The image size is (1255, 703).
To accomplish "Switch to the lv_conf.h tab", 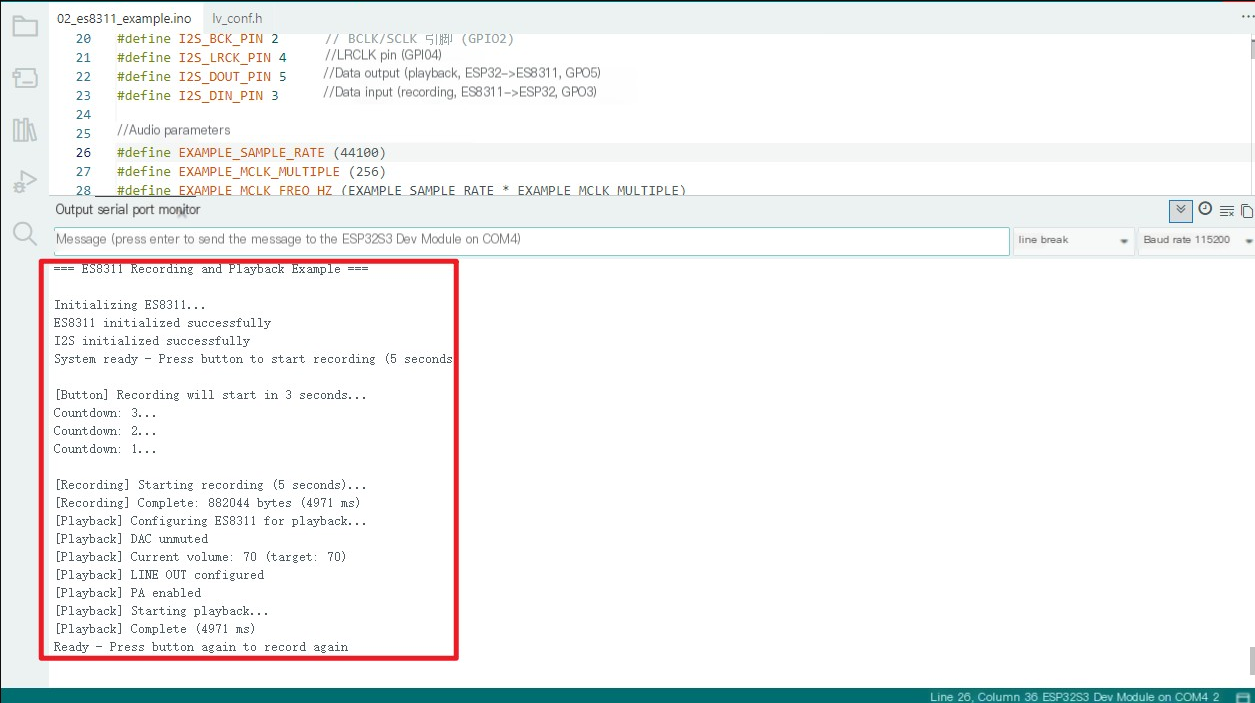I will pyautogui.click(x=237, y=18).
